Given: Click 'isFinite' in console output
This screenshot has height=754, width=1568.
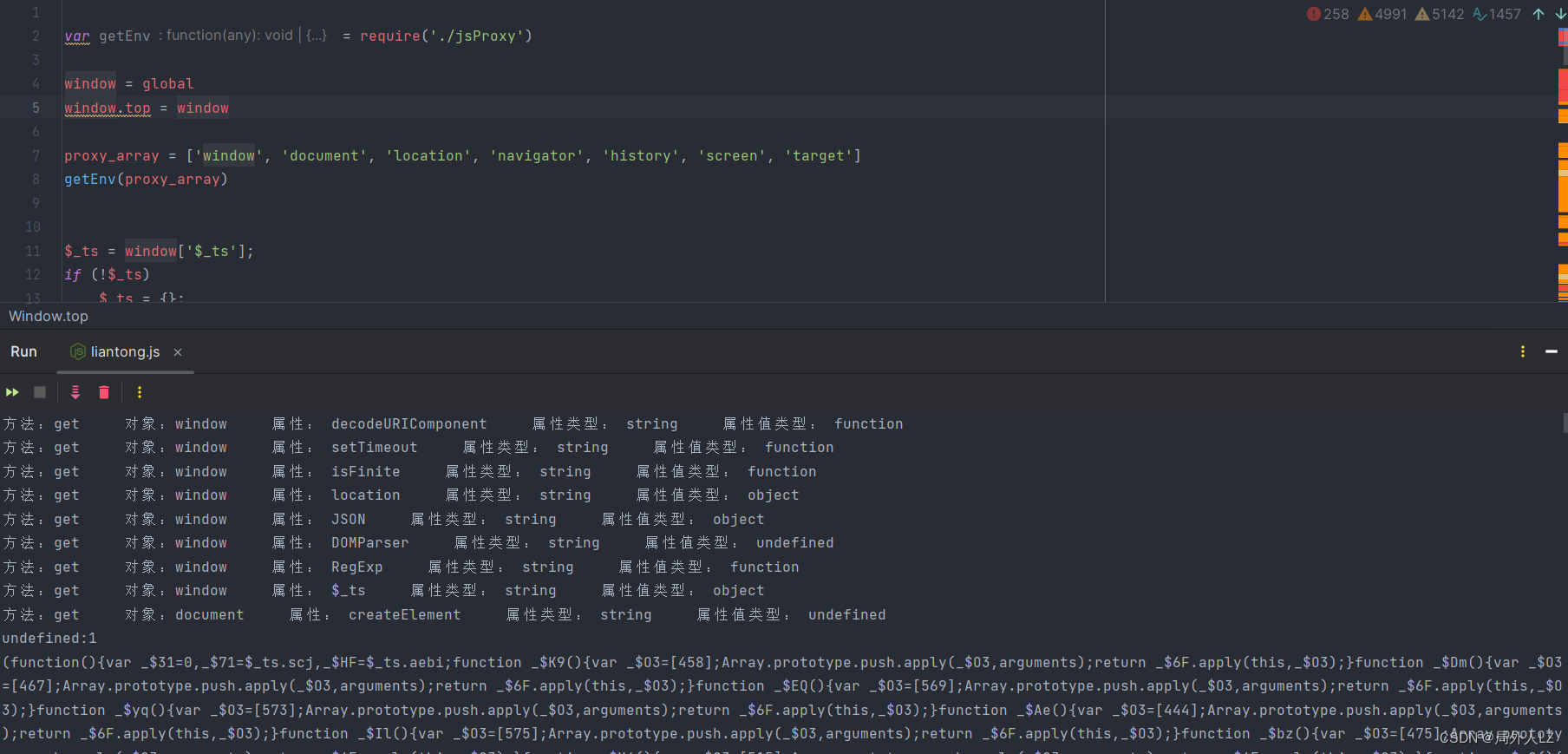Looking at the screenshot, I should tap(366, 471).
